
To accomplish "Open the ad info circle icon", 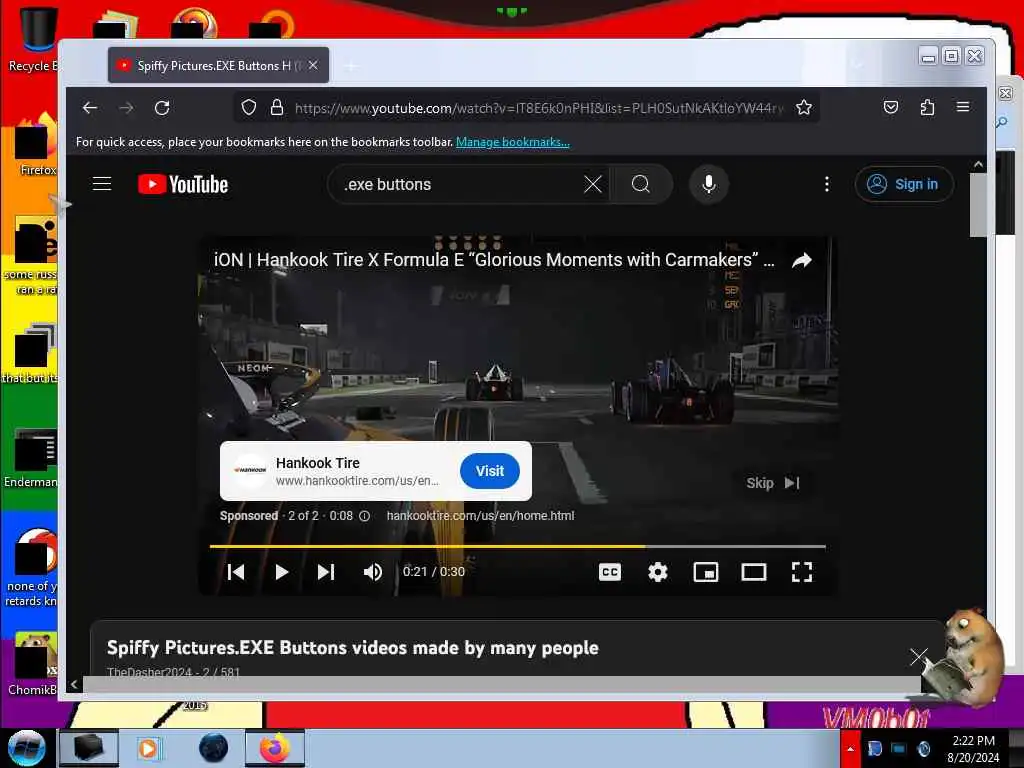I will pos(364,516).
